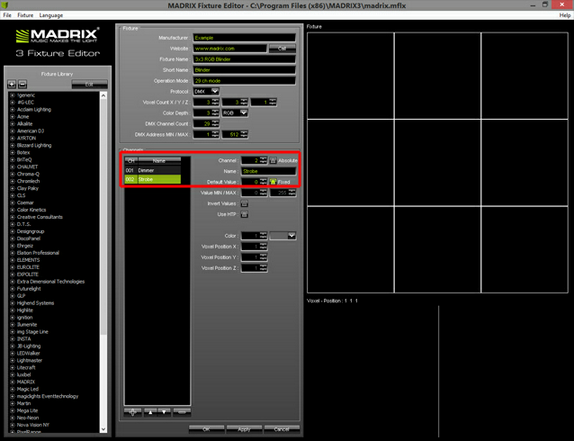Toggle the Absolute channel option
574x441 pixels.
[273, 160]
